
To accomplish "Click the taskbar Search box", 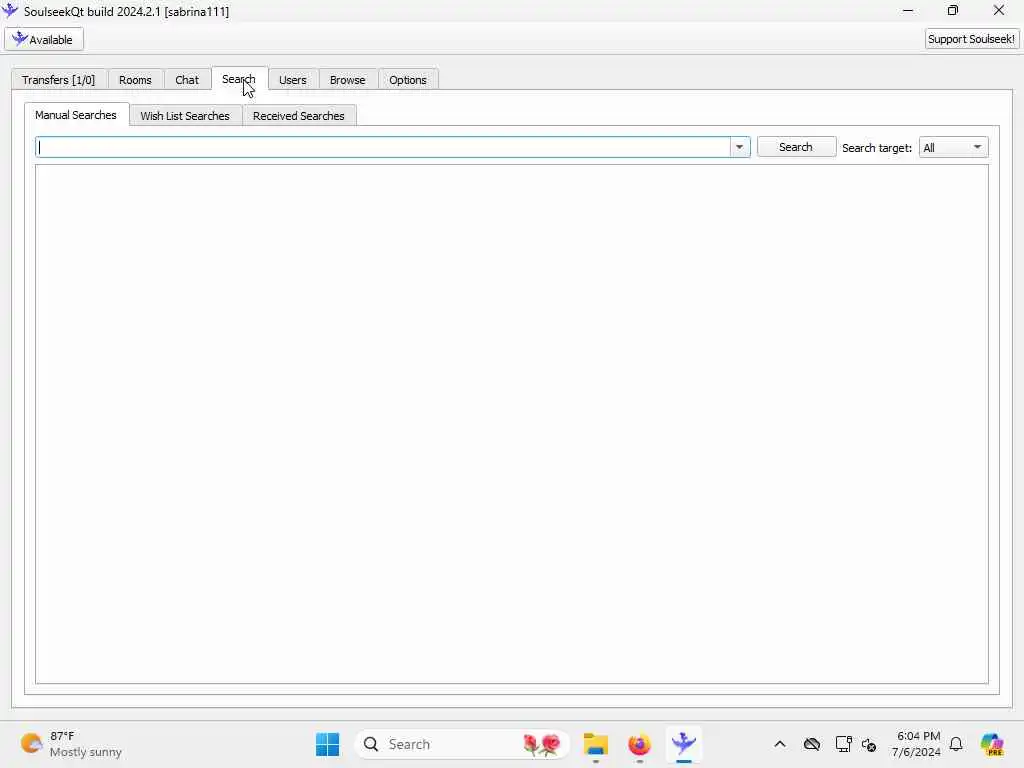I will tap(462, 744).
